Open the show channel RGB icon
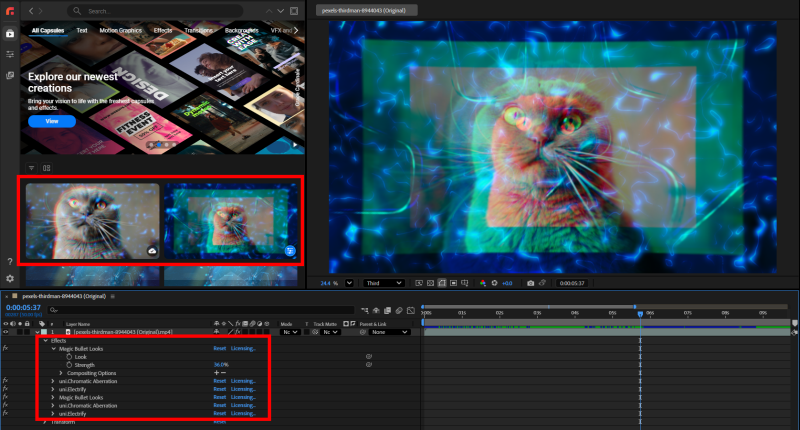Image resolution: width=800 pixels, height=430 pixels. coord(483,283)
